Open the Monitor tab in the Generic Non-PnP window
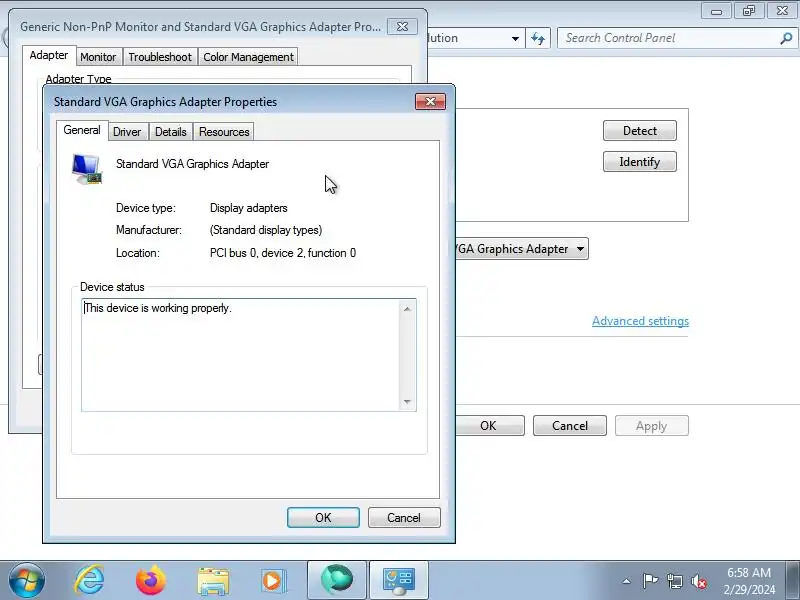 tap(98, 57)
